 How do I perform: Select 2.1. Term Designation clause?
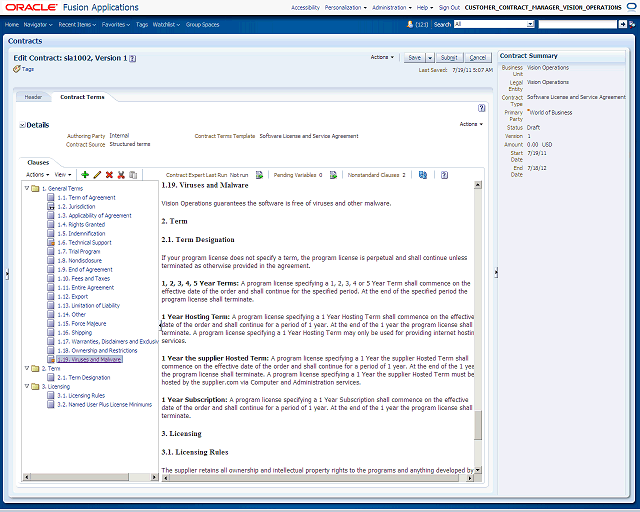pos(84,377)
